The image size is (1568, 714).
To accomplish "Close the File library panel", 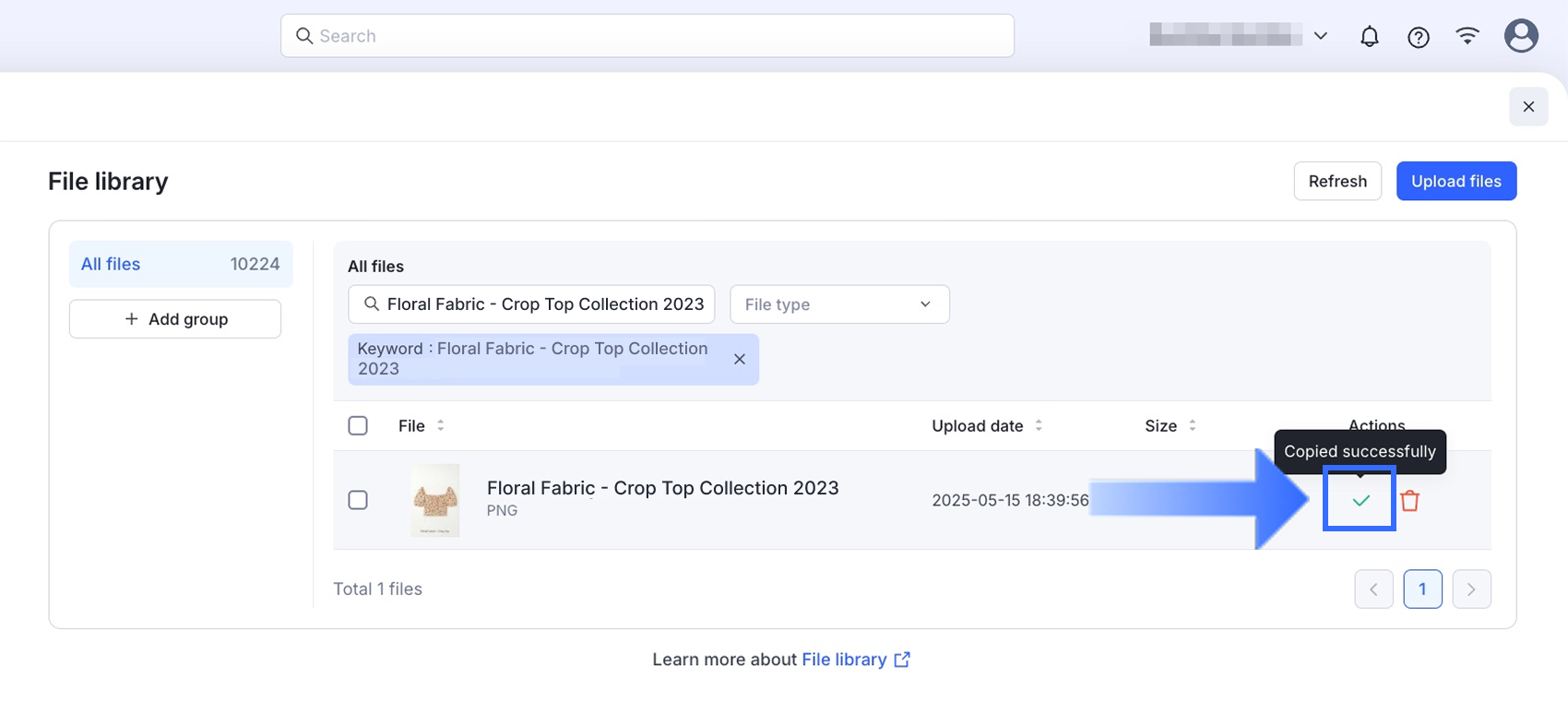I will click(1528, 107).
